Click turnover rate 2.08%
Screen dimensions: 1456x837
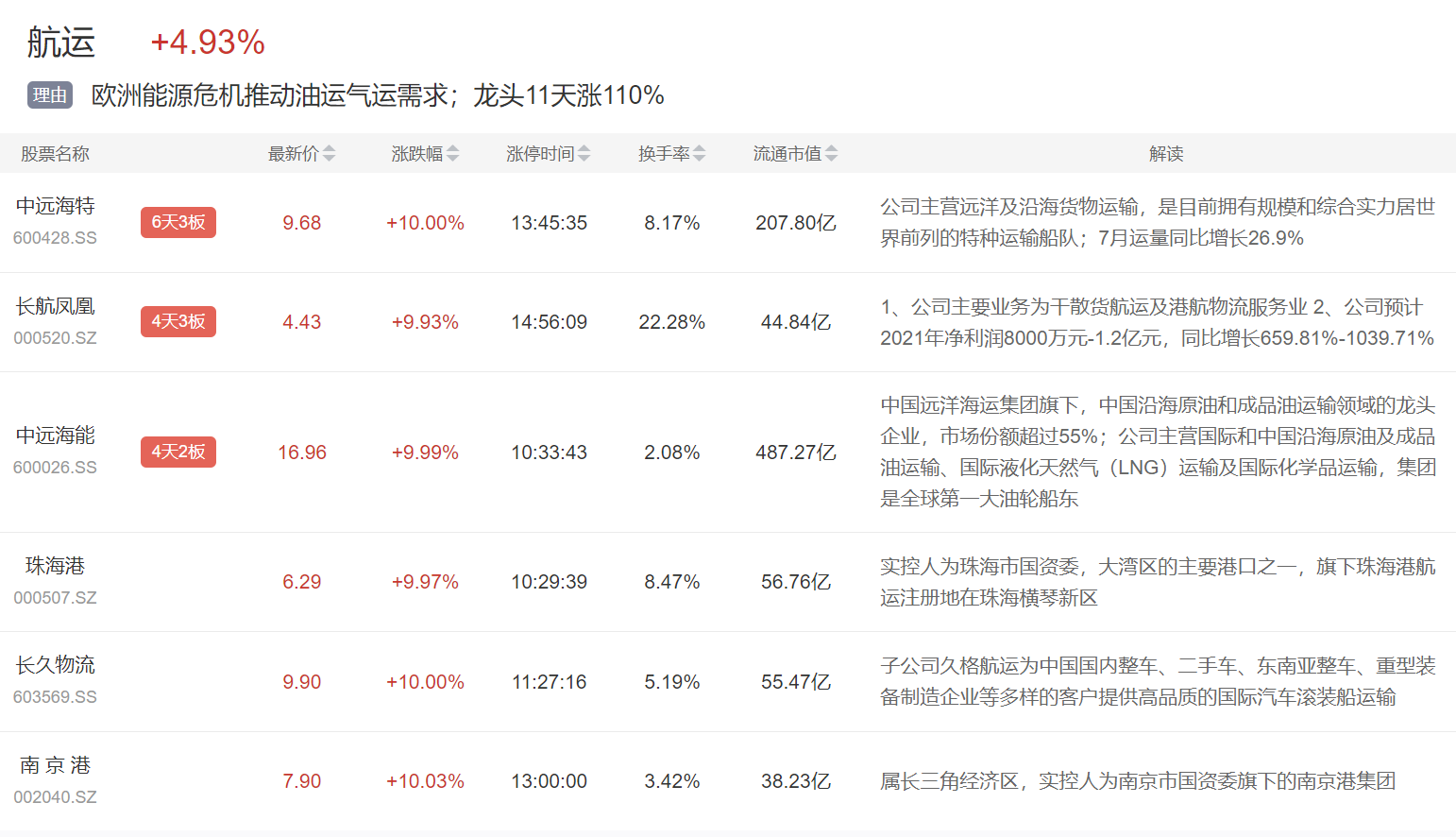tap(672, 453)
